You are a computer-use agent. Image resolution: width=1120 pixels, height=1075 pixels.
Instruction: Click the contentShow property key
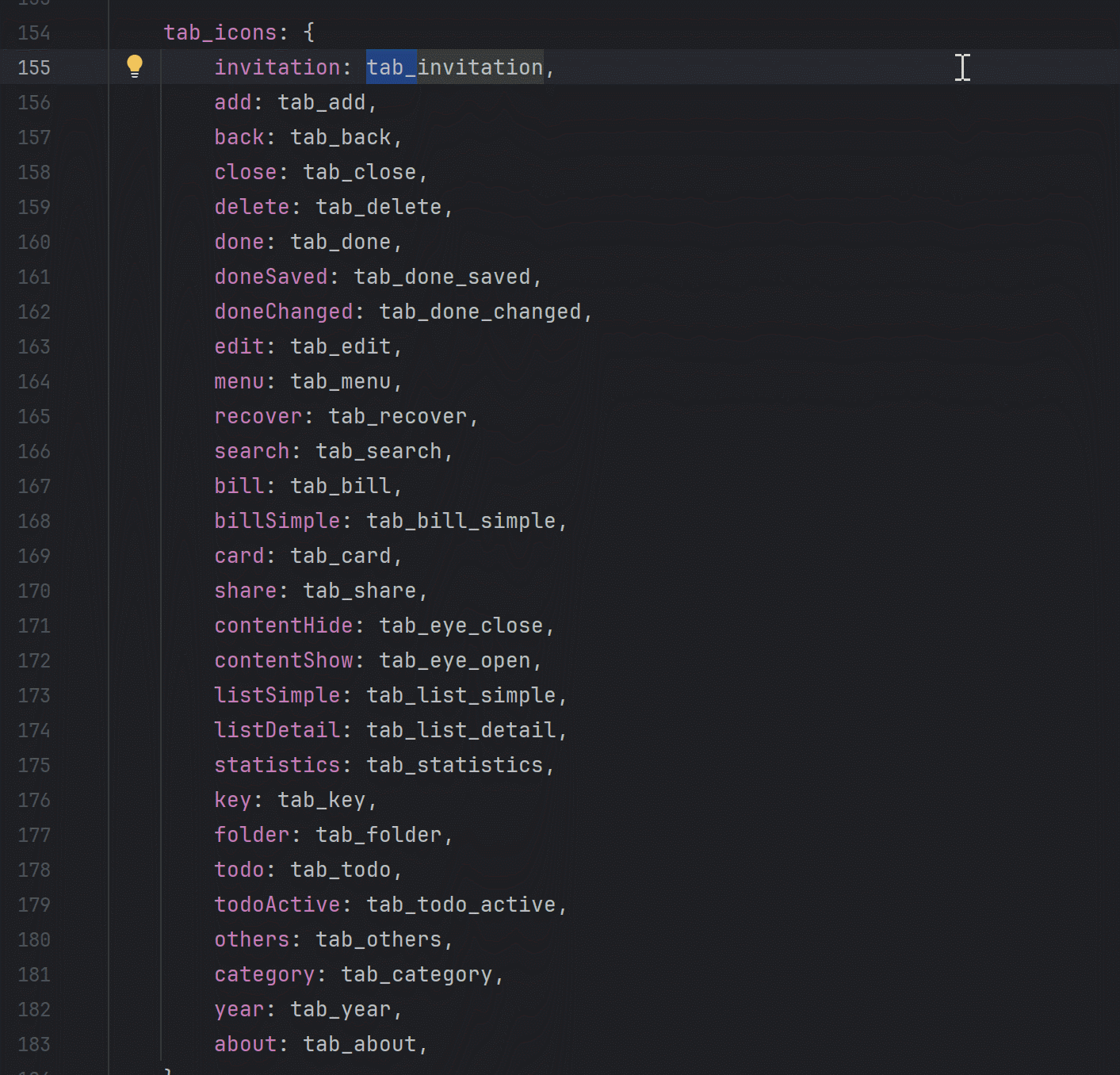283,660
